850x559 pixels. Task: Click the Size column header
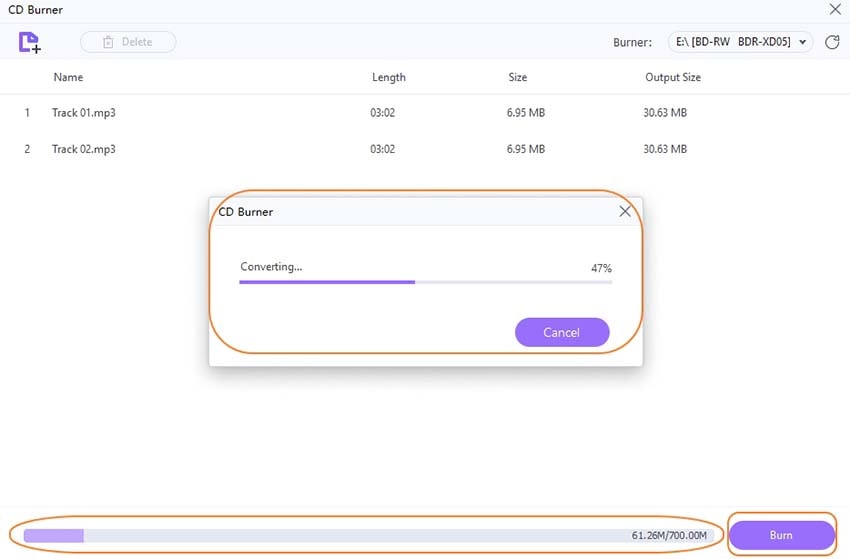(518, 77)
